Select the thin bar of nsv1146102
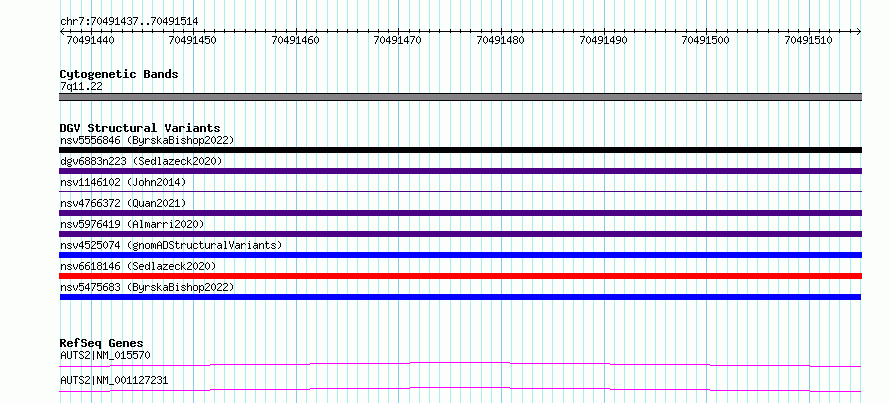Screen dimensions: 890x403 460,192
